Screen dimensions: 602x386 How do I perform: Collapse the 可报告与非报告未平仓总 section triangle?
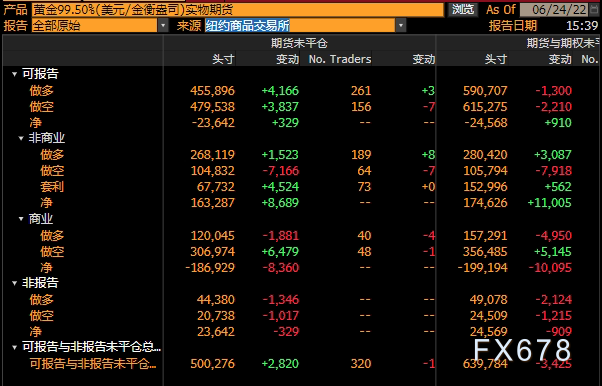click(x=15, y=348)
